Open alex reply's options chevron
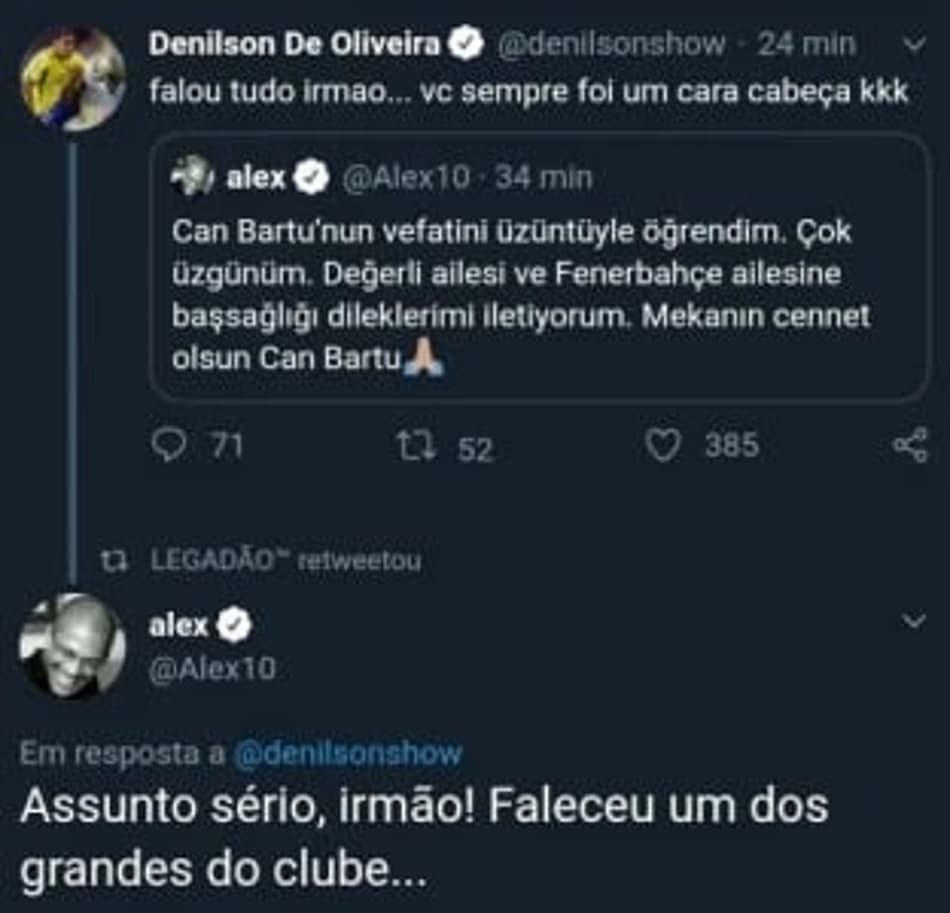 click(x=914, y=622)
